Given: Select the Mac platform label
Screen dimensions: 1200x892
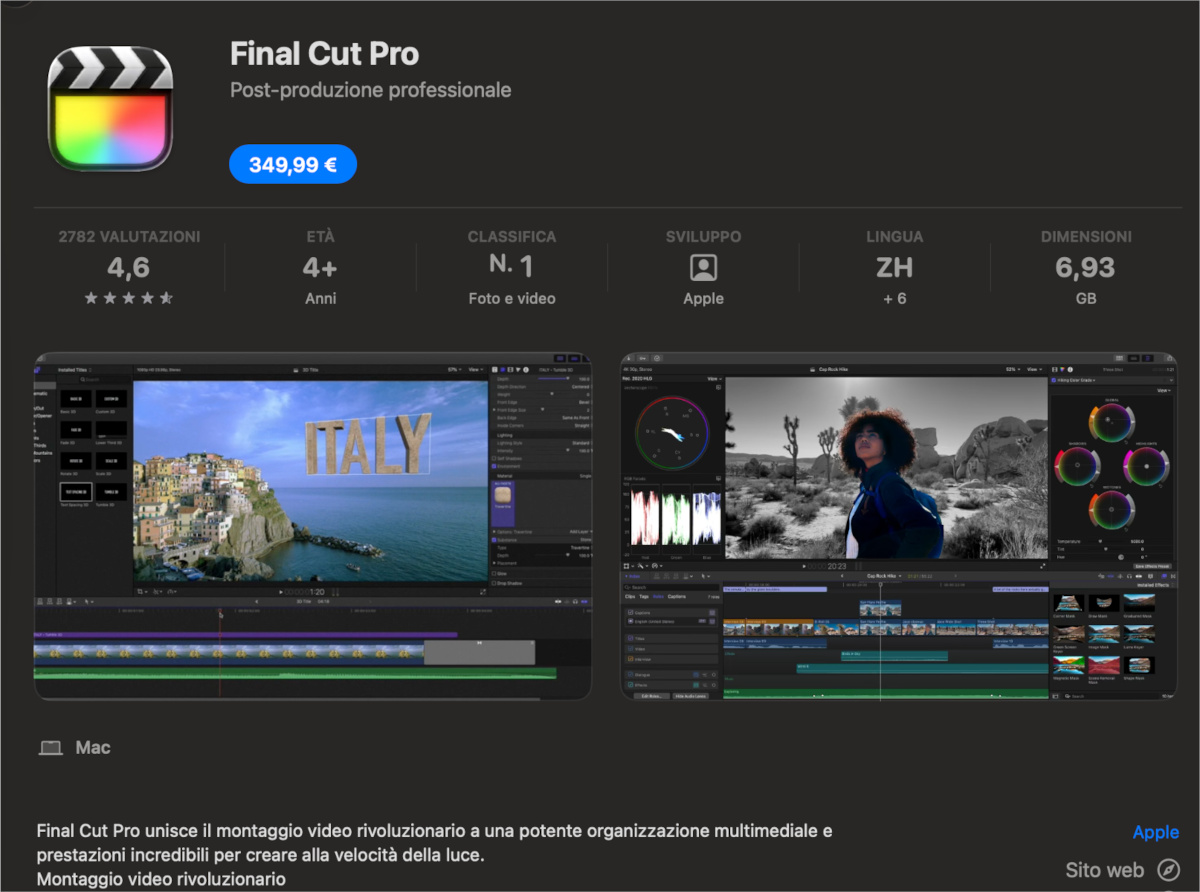Looking at the screenshot, I should [x=93, y=748].
